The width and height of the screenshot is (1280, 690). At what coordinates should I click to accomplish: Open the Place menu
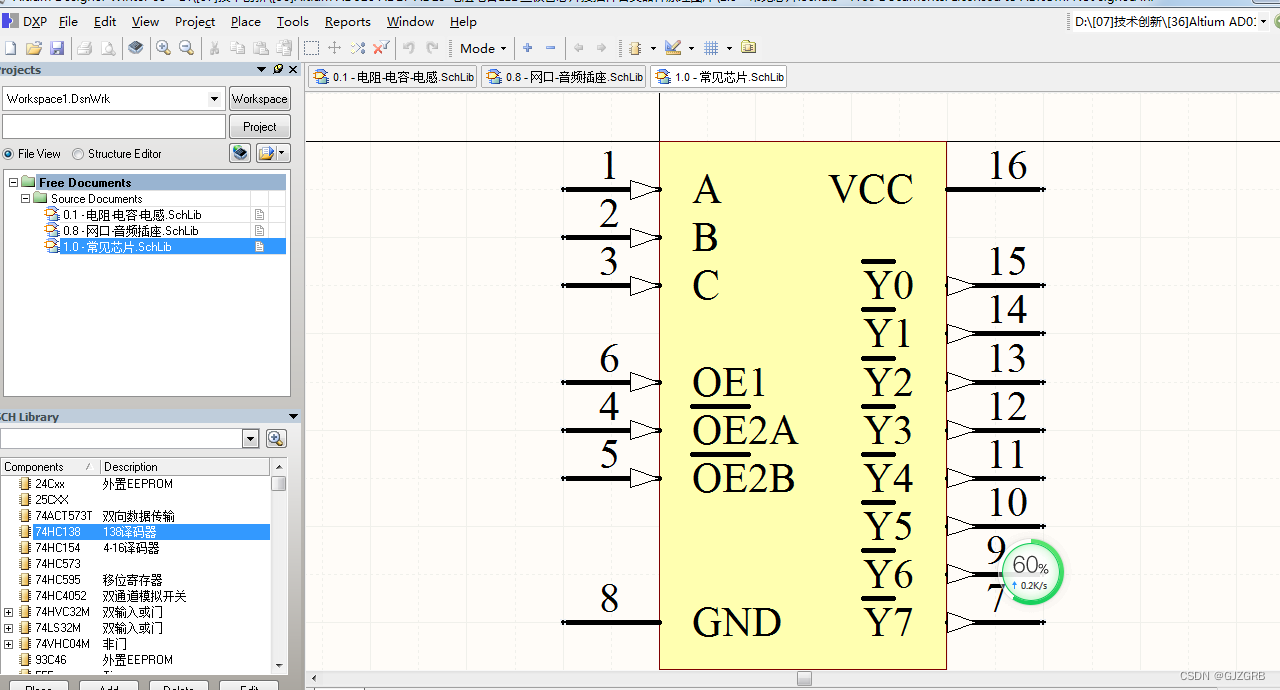point(245,21)
